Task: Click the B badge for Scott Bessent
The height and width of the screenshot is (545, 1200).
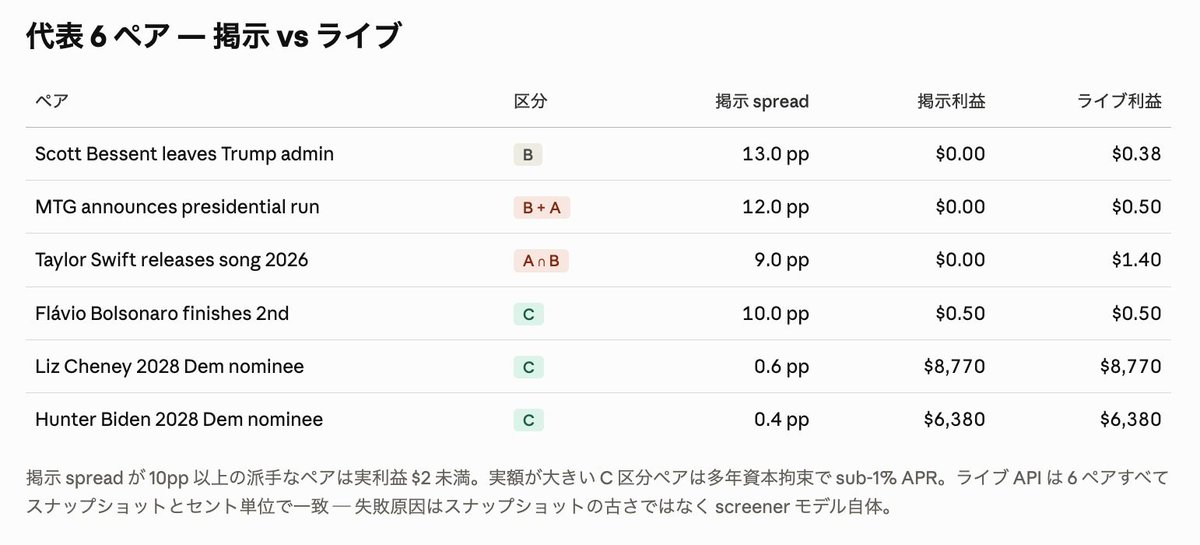Action: (x=528, y=155)
